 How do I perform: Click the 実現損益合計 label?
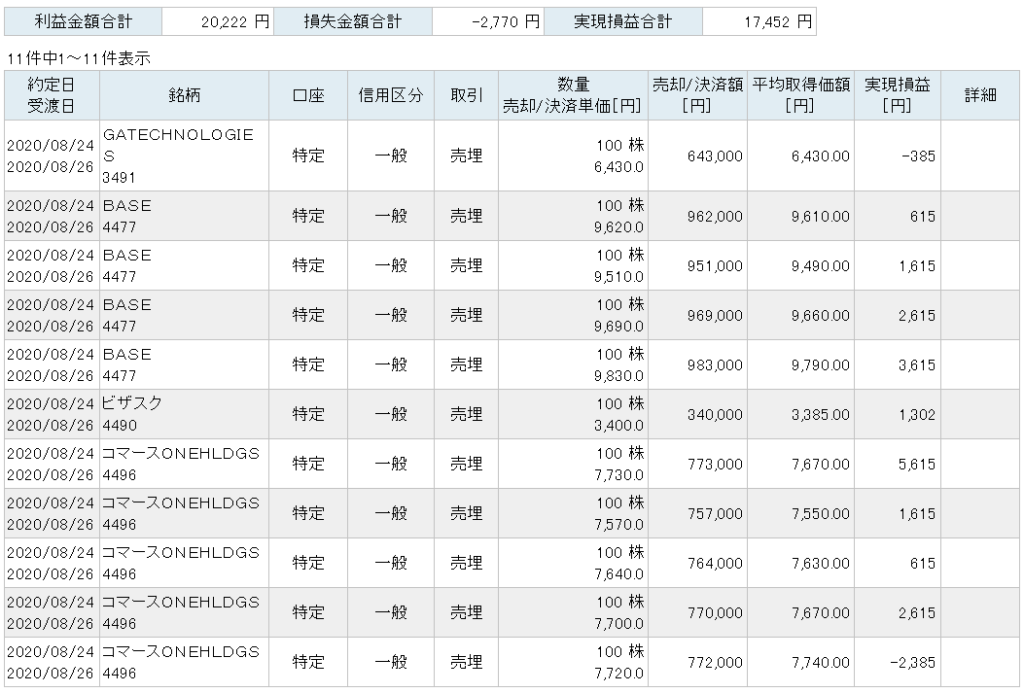[623, 22]
